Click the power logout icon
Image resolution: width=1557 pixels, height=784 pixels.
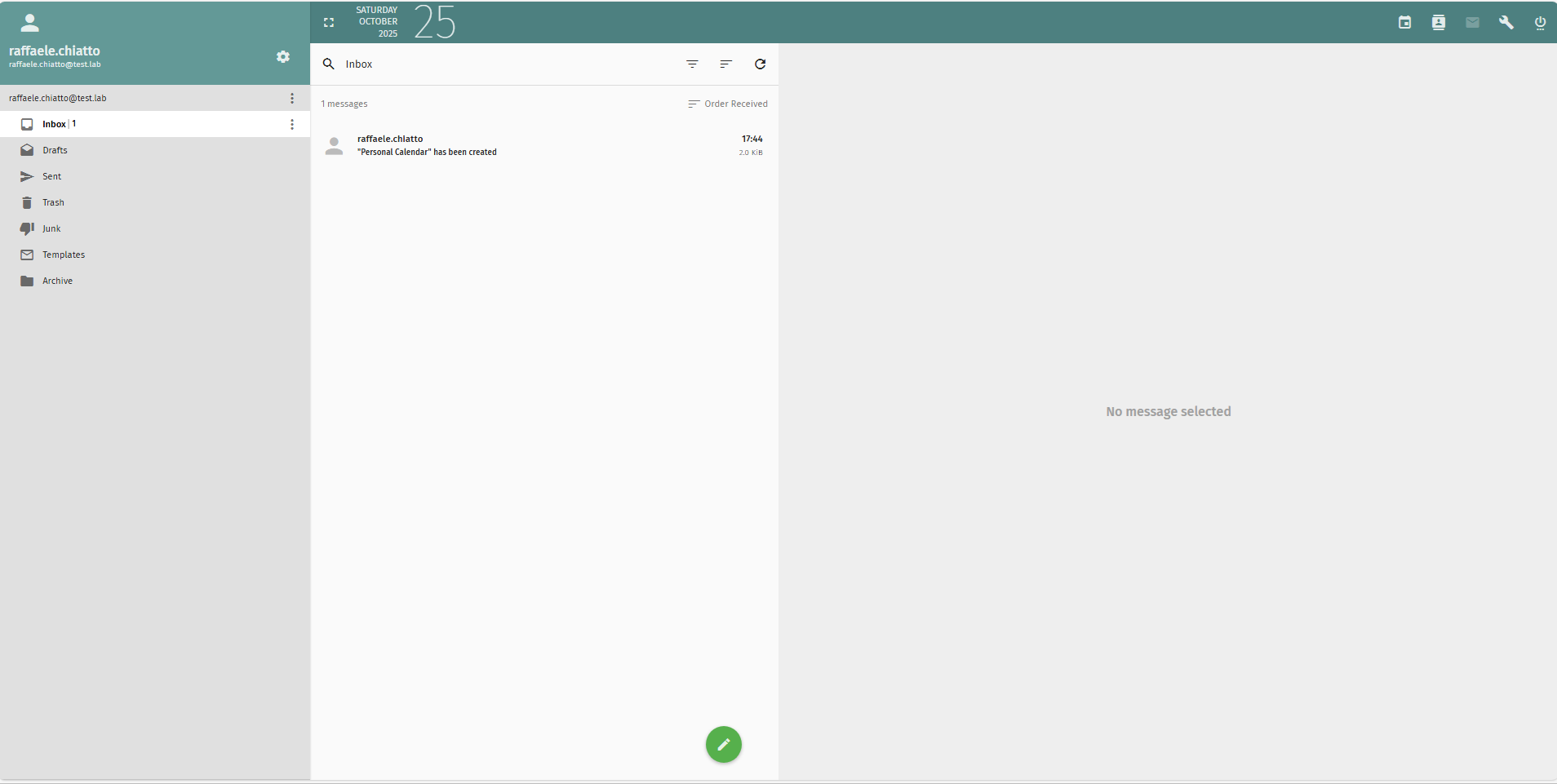pyautogui.click(x=1540, y=23)
